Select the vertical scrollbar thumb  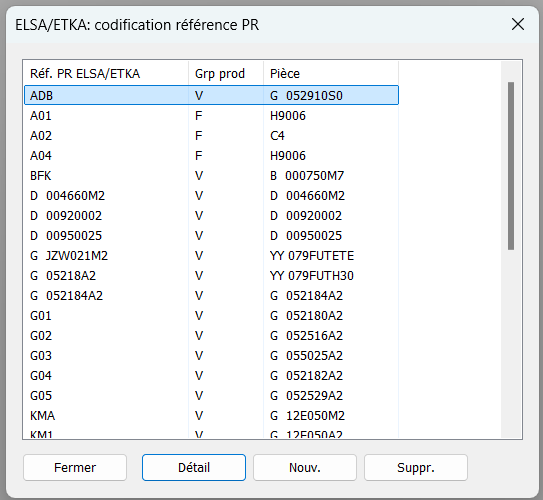coord(511,166)
